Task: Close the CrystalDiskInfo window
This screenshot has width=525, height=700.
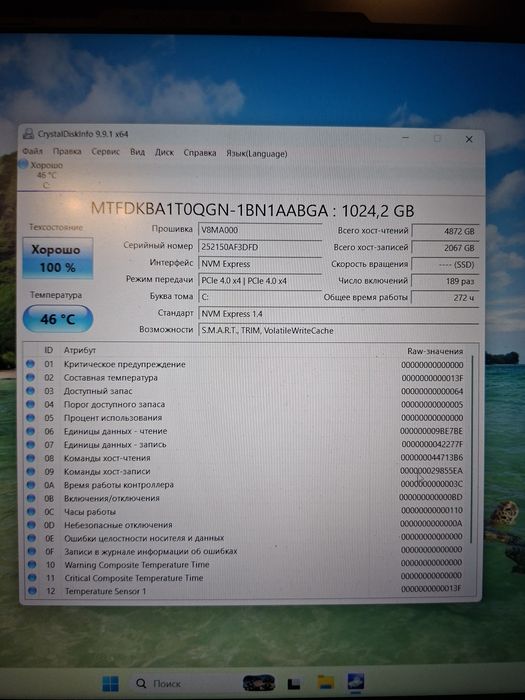Action: (x=469, y=139)
